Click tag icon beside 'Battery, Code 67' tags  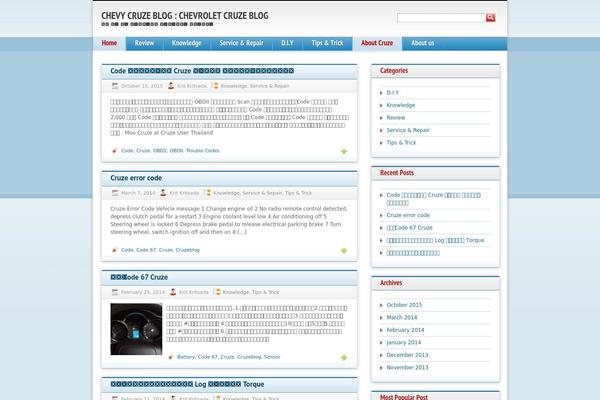click(171, 357)
